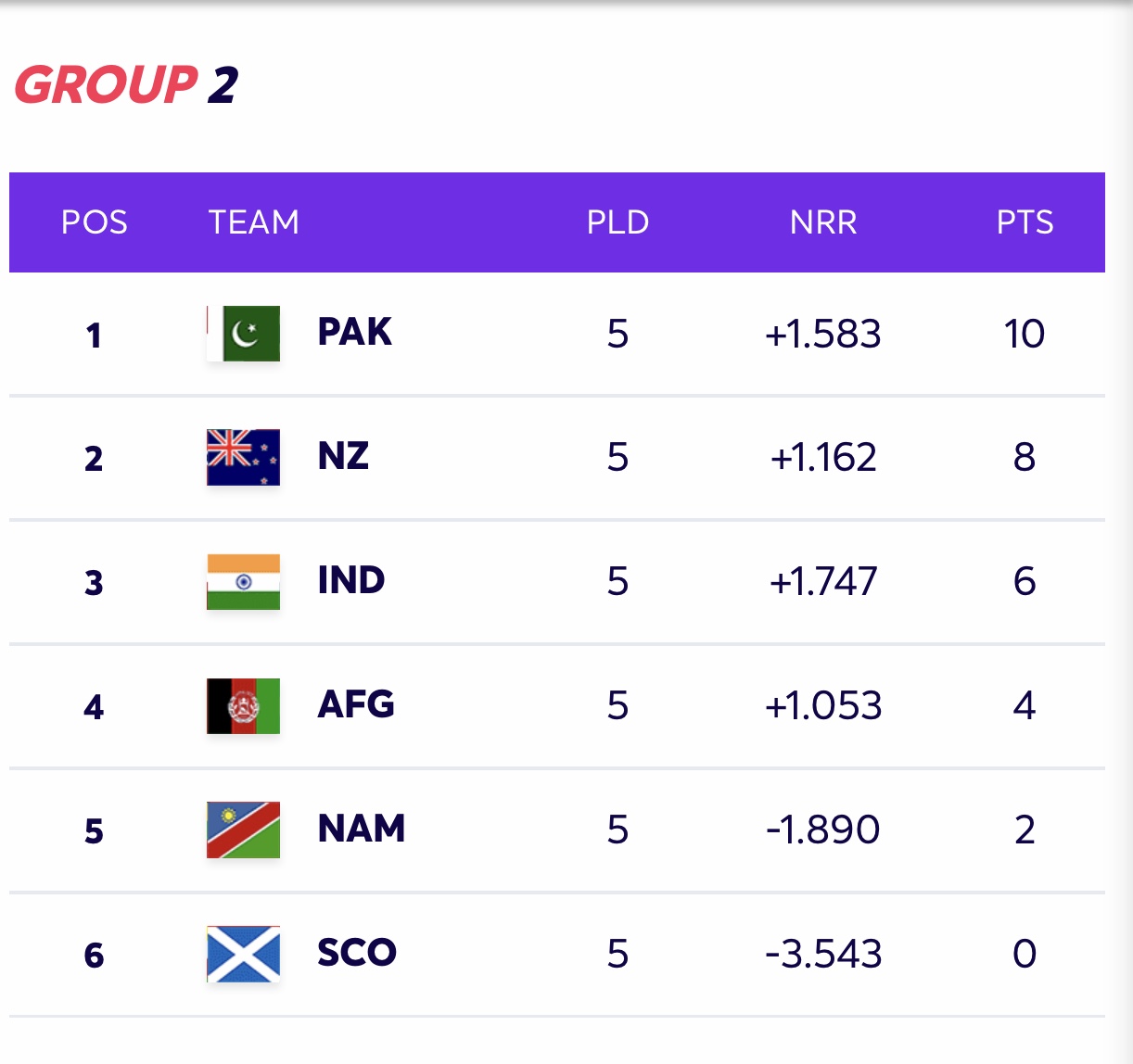Click the GROUP 2 heading

[x=126, y=85]
